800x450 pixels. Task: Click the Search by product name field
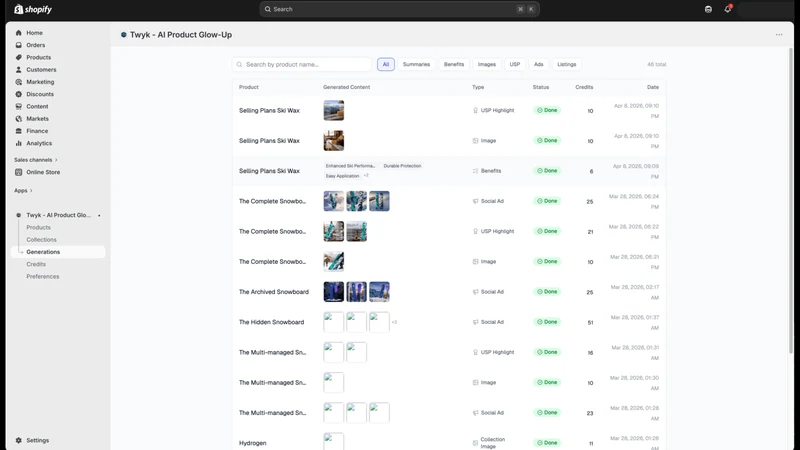302,64
